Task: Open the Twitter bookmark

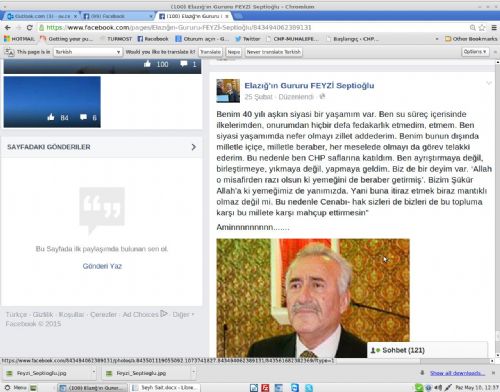Action: pyautogui.click(x=247, y=39)
